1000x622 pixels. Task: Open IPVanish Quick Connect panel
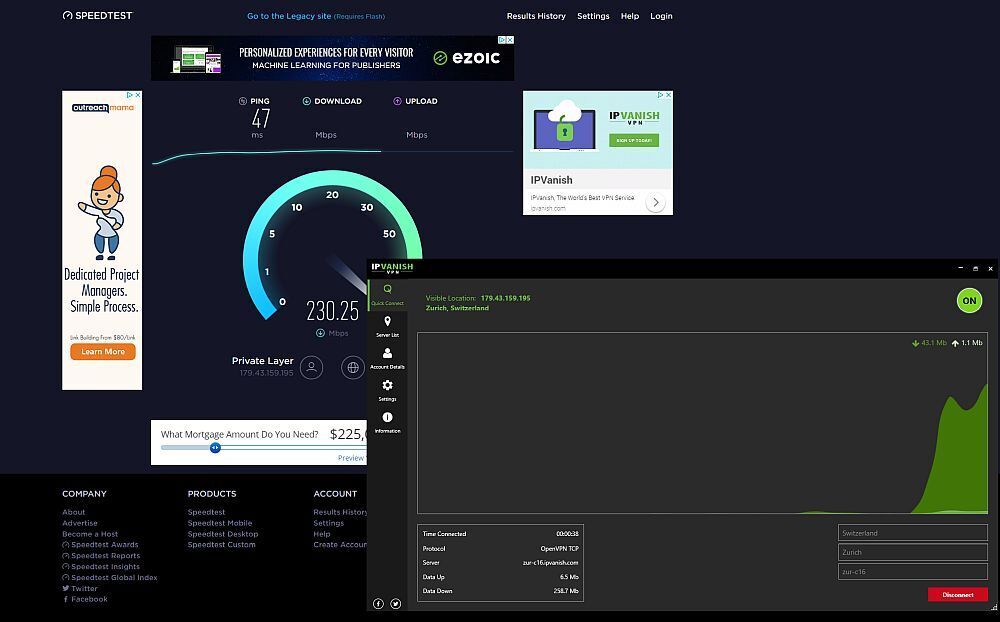(x=387, y=294)
